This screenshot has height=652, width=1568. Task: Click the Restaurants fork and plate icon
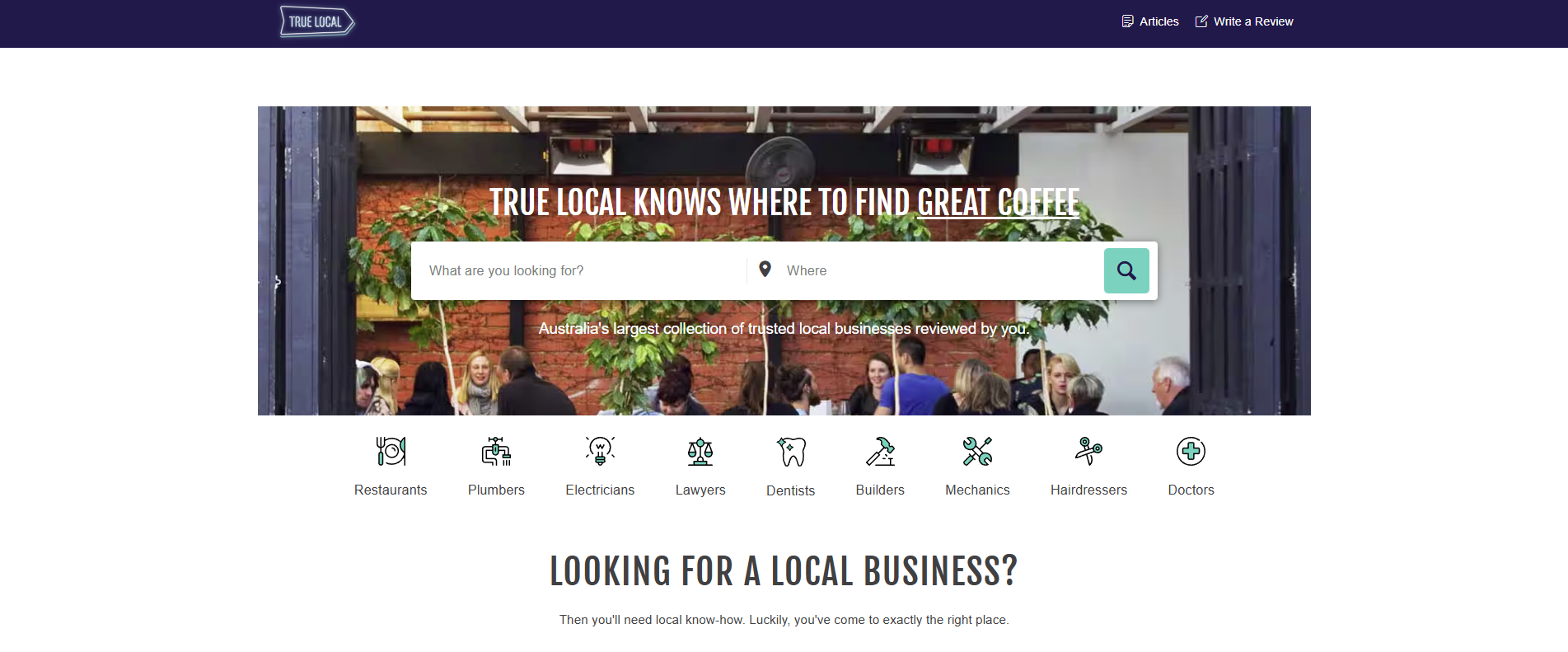(391, 451)
